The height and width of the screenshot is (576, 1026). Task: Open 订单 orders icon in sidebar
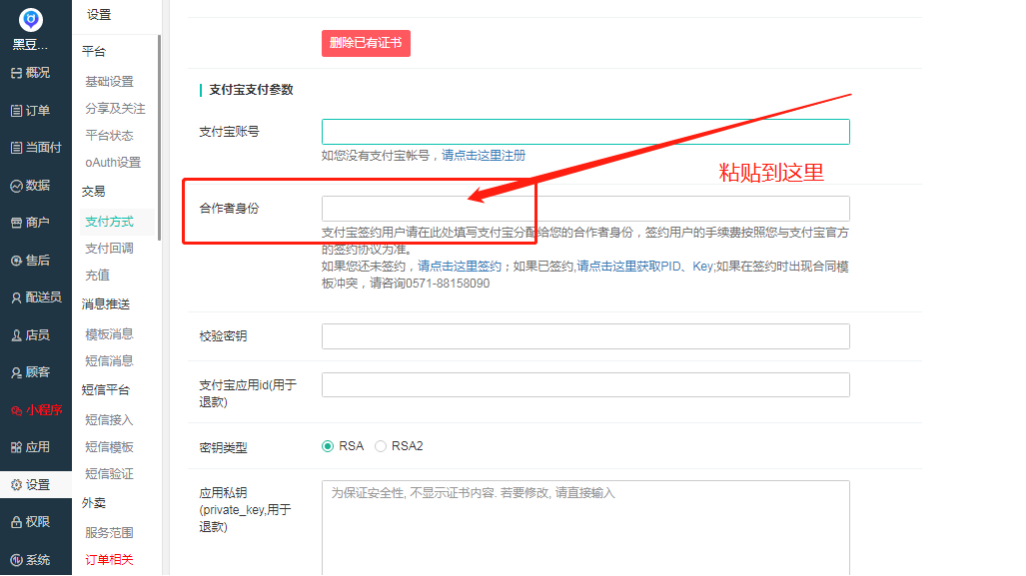coord(16,111)
